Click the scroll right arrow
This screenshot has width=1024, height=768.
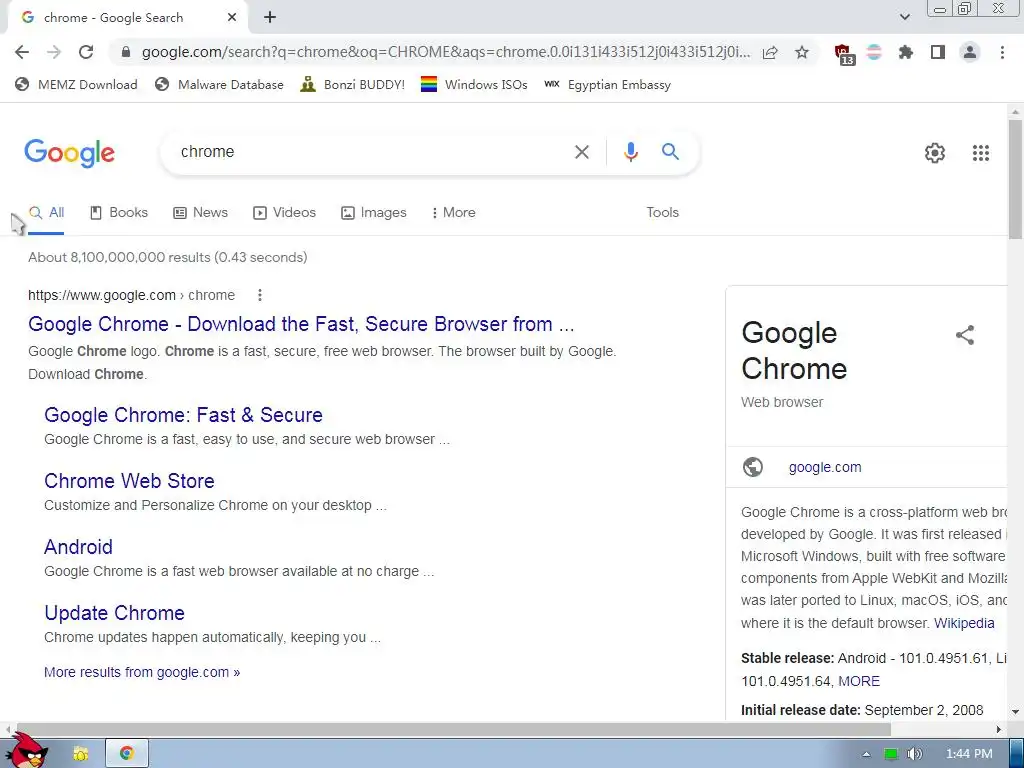pos(999,729)
